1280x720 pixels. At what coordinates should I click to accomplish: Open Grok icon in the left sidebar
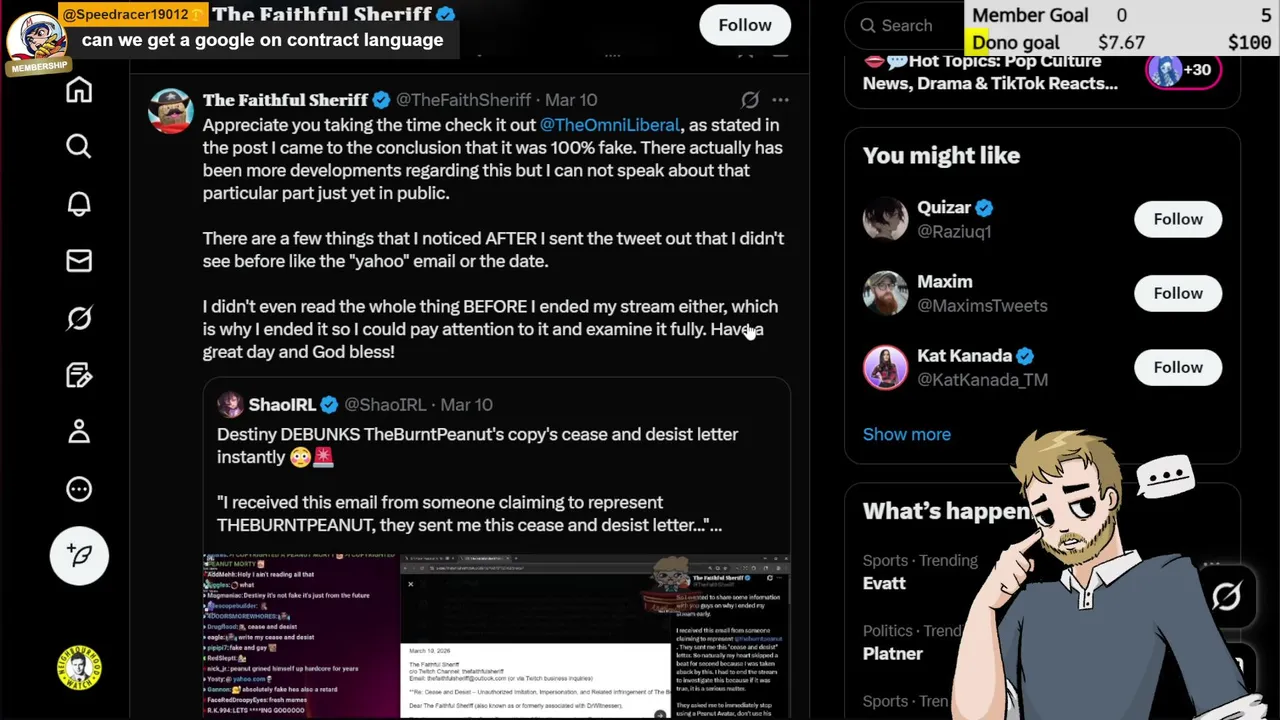coord(79,318)
